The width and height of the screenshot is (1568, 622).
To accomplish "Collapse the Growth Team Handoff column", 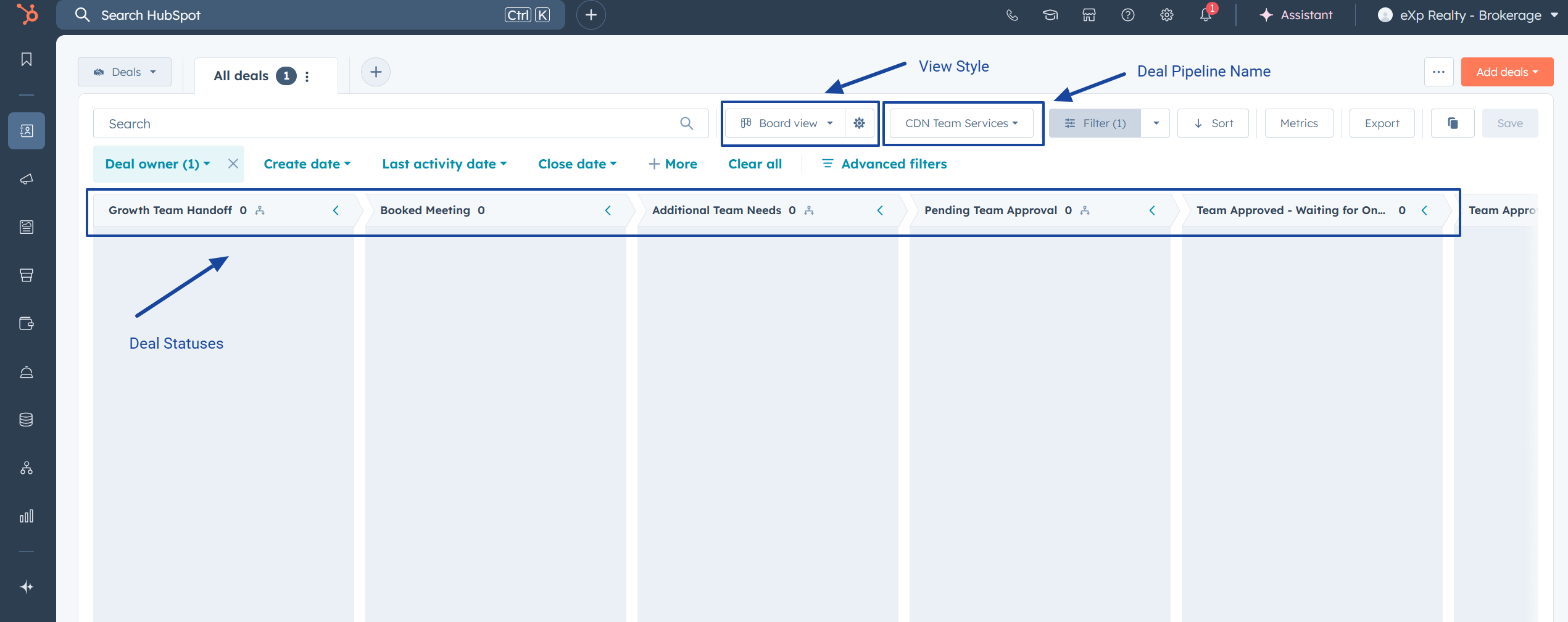I will [336, 210].
